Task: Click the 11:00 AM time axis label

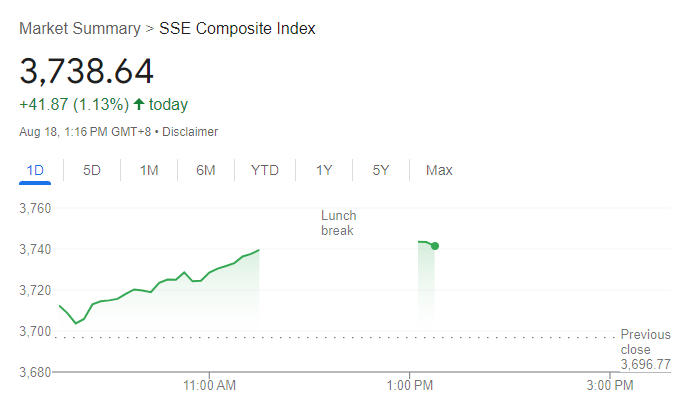Action: pos(210,385)
